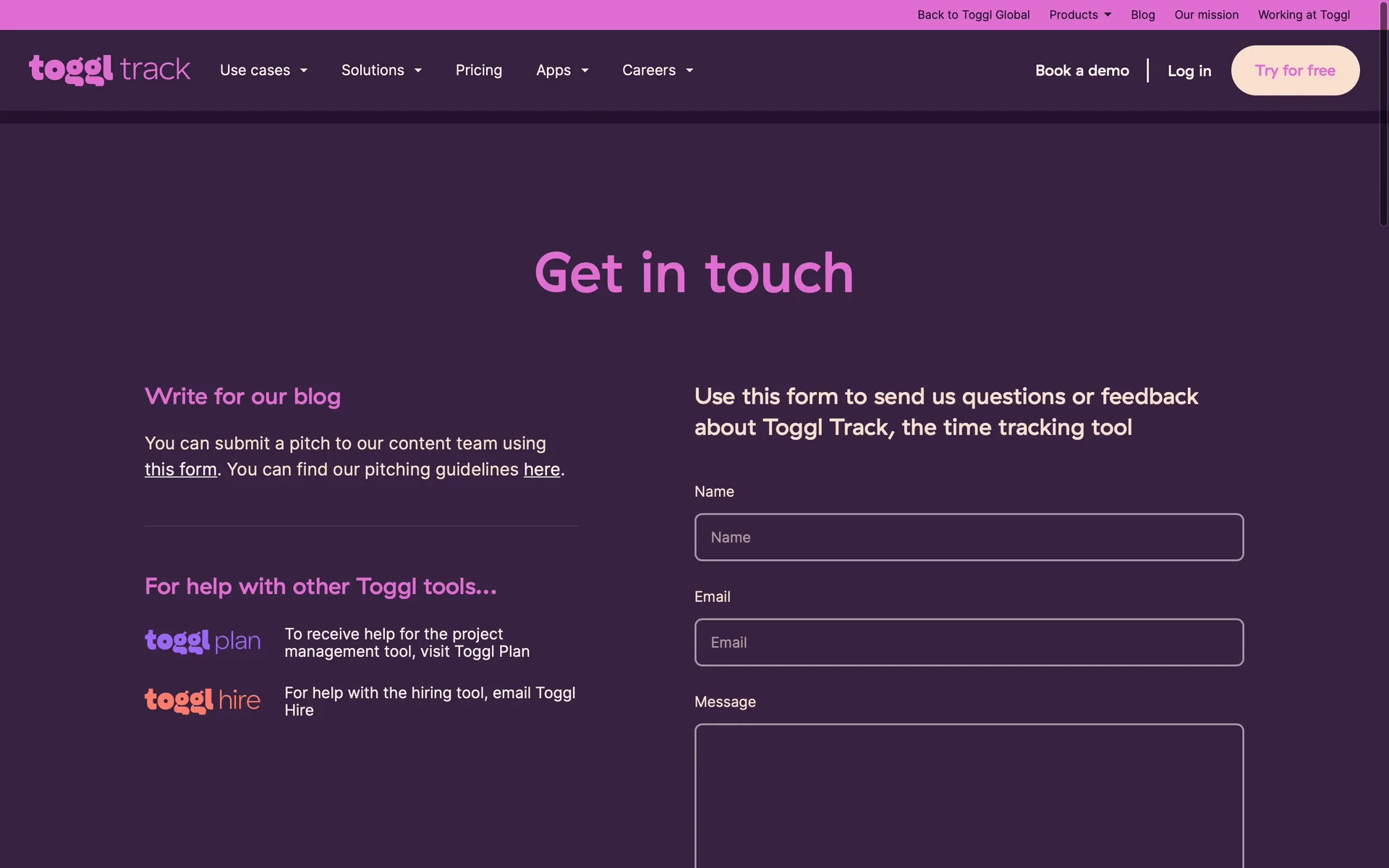Image resolution: width=1389 pixels, height=868 pixels.
Task: Focus the Email input field
Action: (x=969, y=642)
